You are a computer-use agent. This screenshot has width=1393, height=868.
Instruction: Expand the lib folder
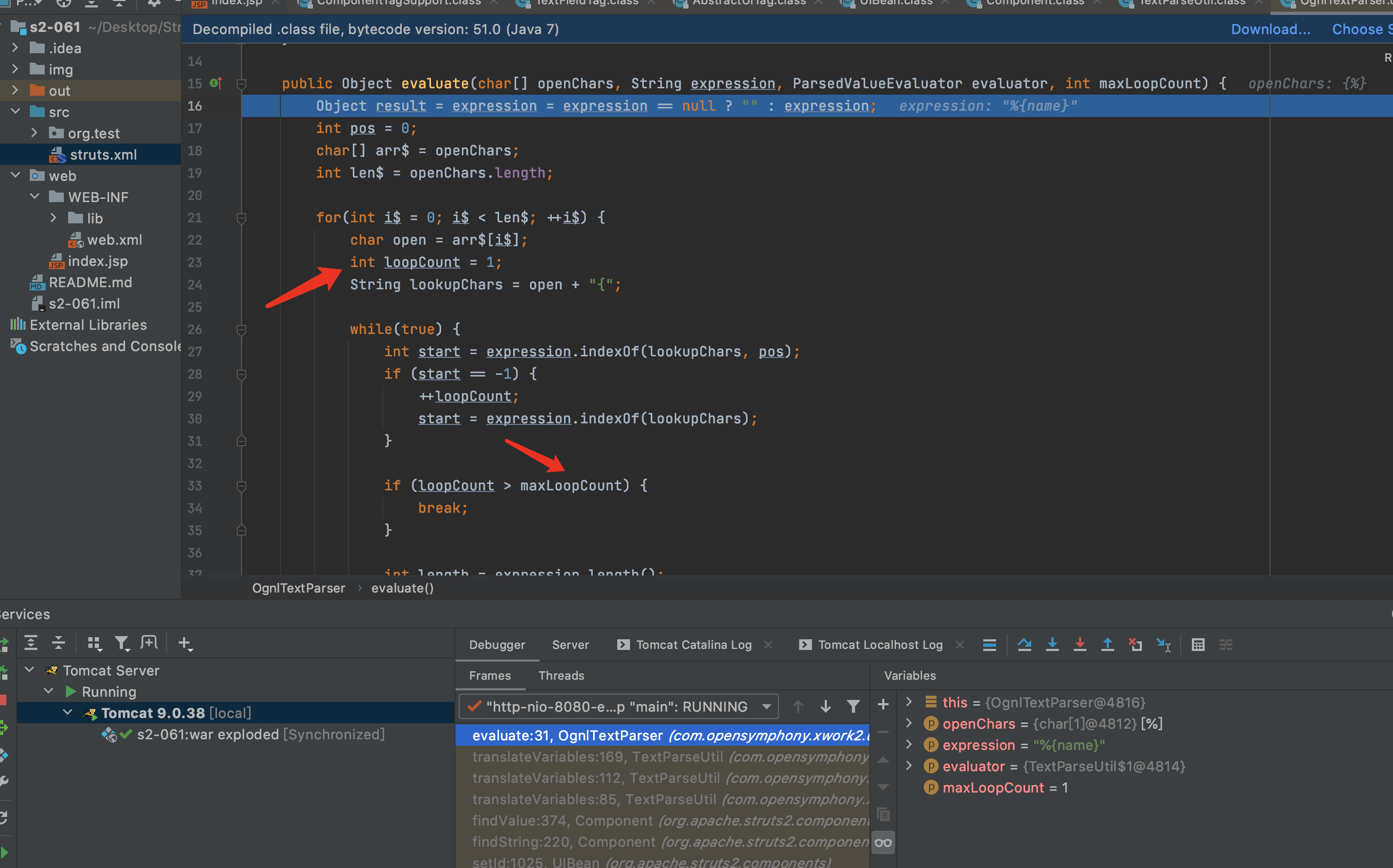pyautogui.click(x=53, y=218)
